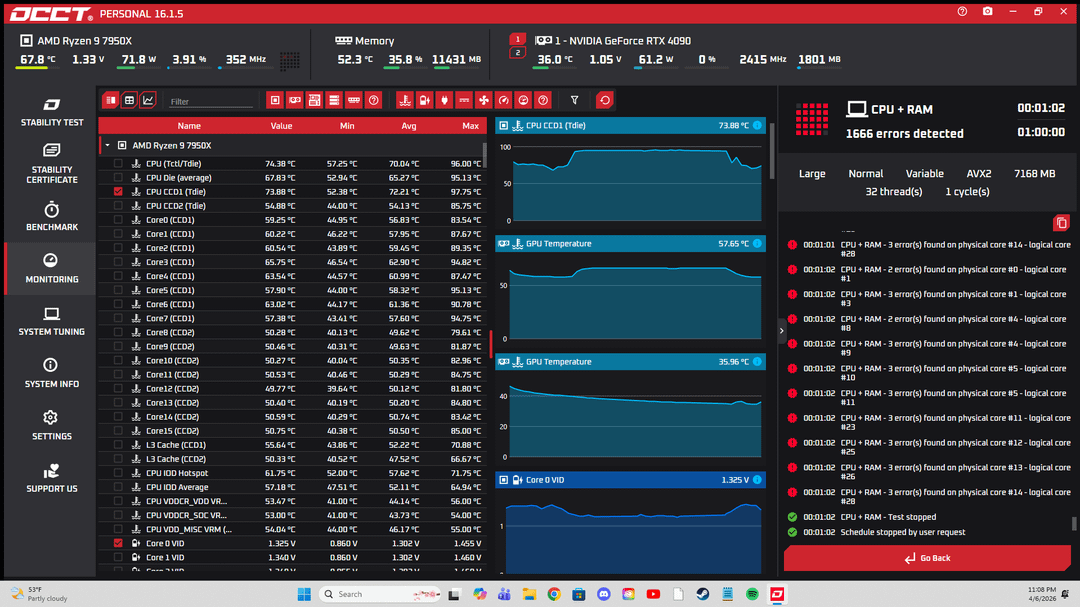Click the fan sensor filter icon
Viewport: 1080px width, 607px height.
(x=484, y=100)
